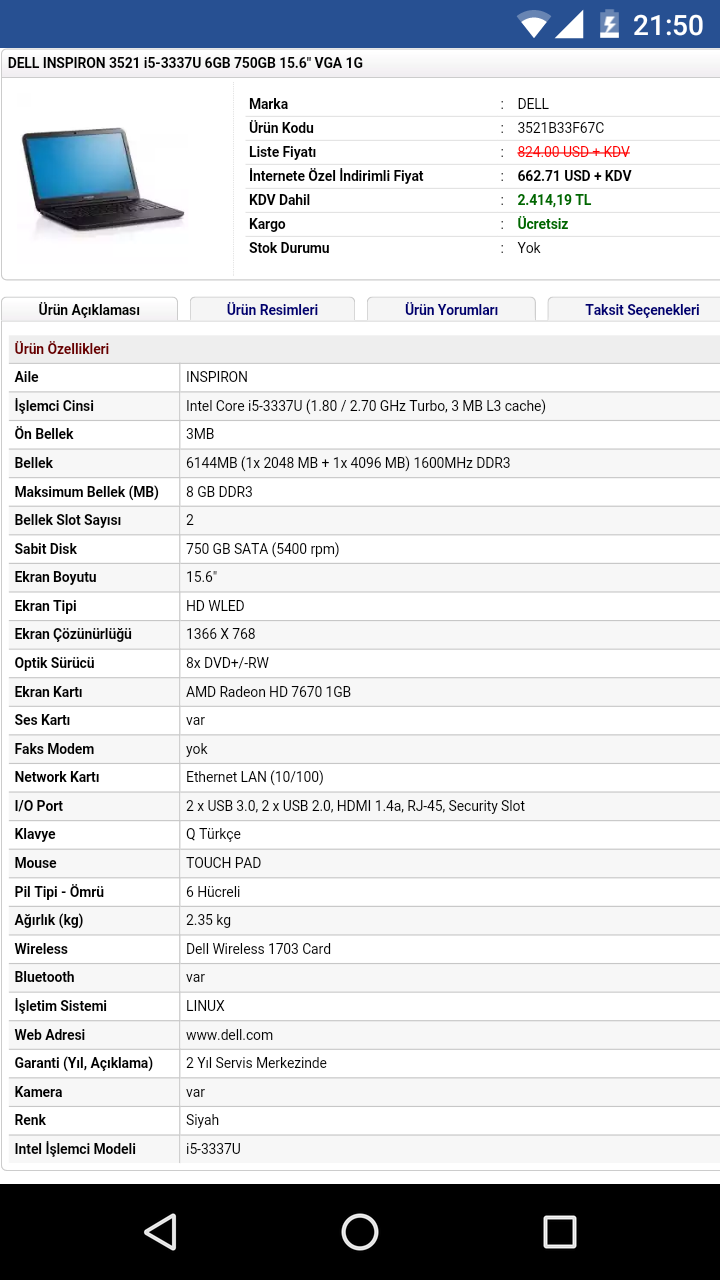Click the Stok Durumu value Yok

pyautogui.click(x=528, y=248)
